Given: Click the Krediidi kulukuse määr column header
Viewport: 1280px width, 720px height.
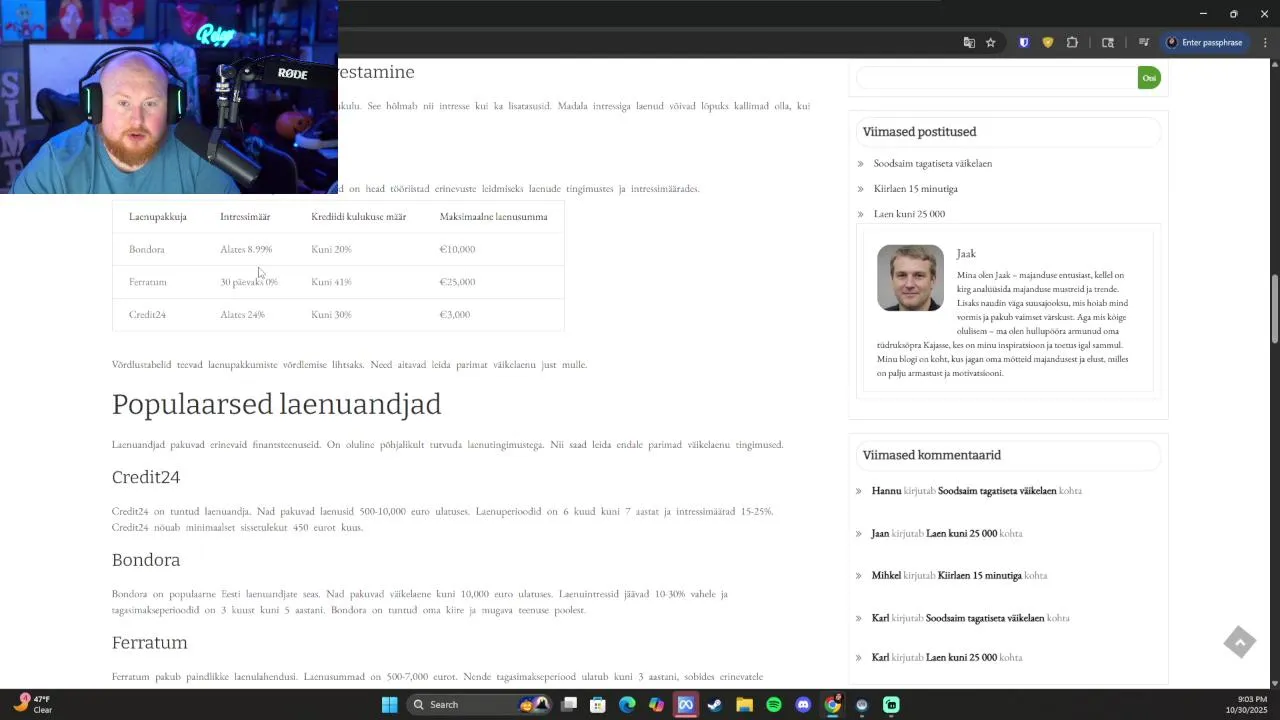Looking at the screenshot, I should point(358,216).
